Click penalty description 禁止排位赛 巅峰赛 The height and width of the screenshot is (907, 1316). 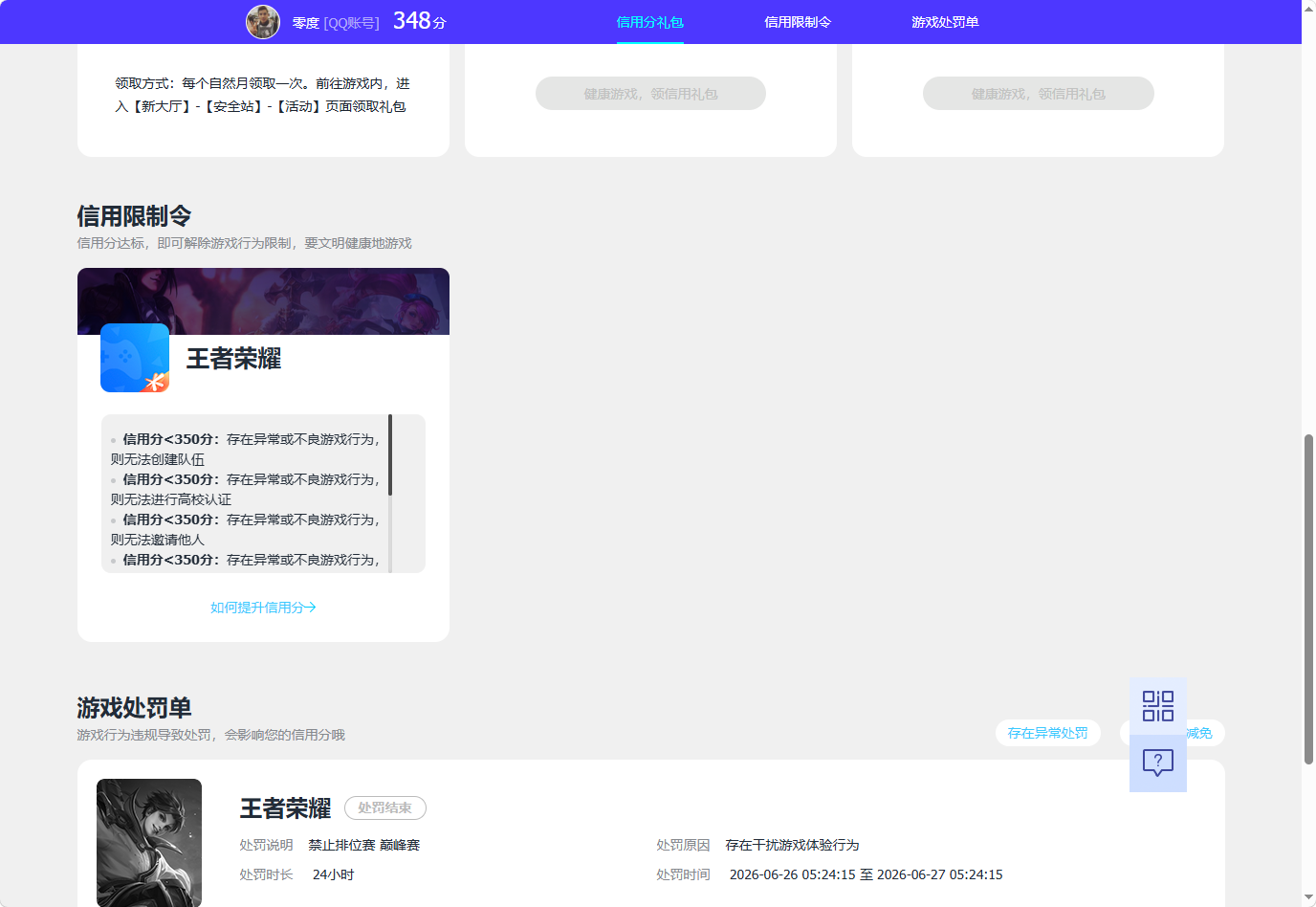[x=364, y=845]
